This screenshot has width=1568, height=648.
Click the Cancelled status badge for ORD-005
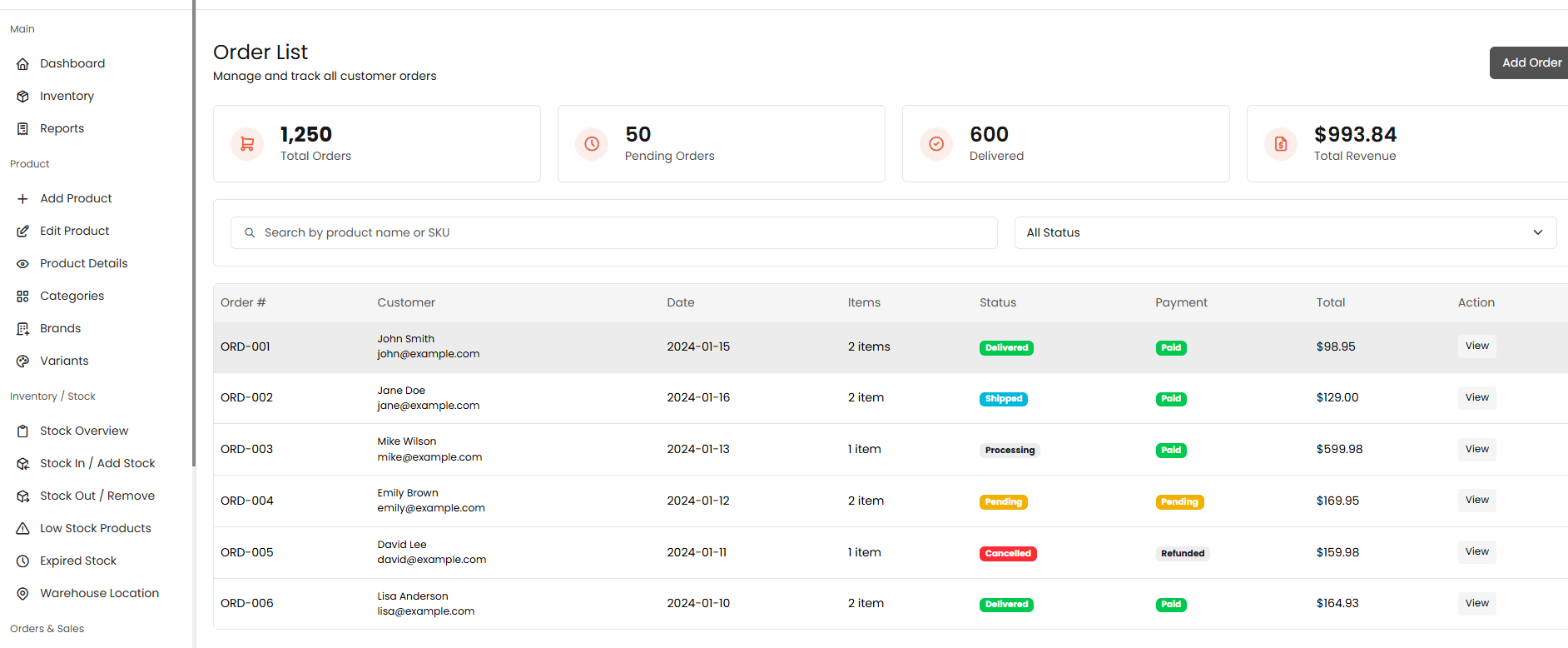coord(1008,554)
